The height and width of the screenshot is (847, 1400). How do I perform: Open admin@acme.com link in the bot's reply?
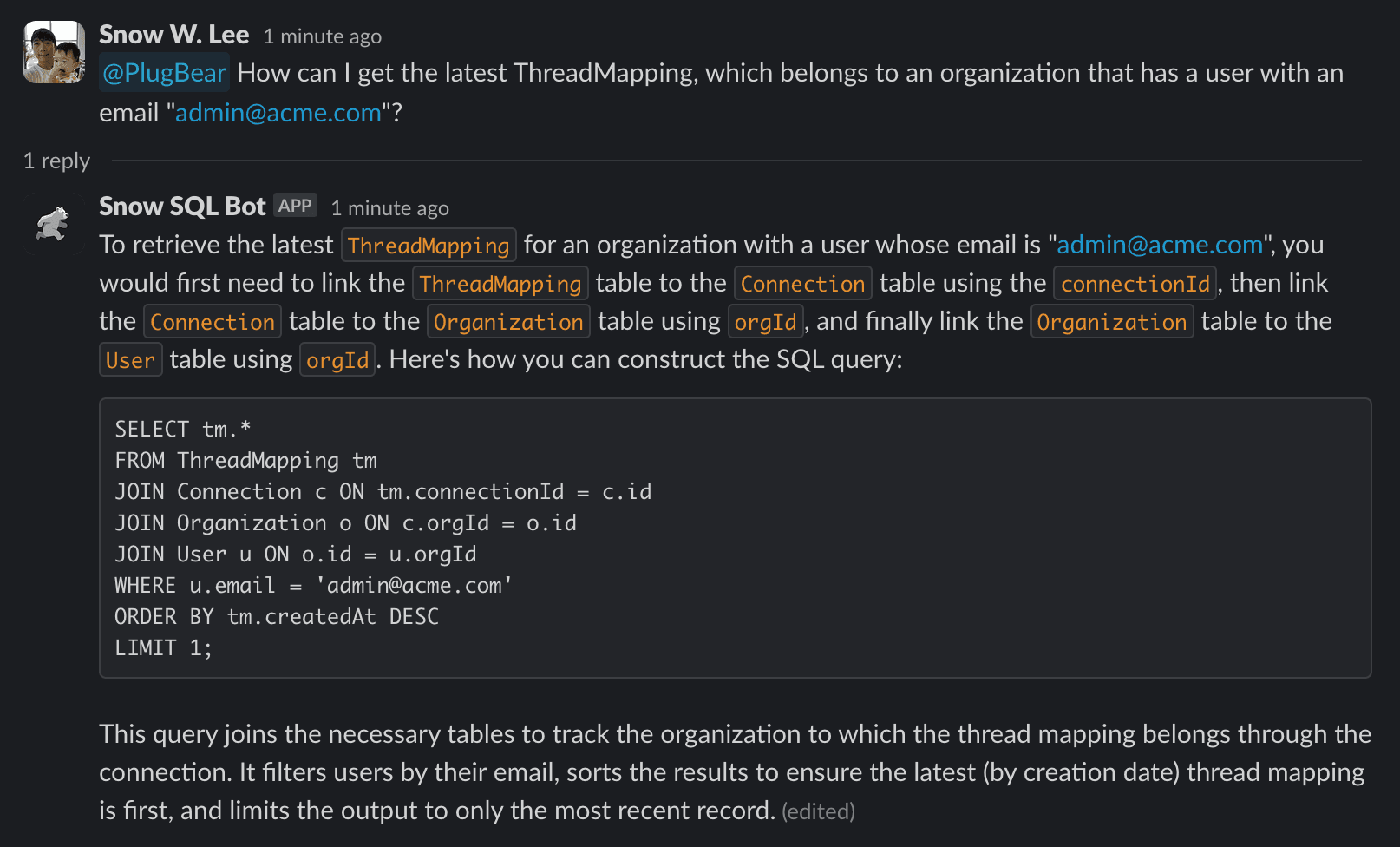click(x=1160, y=245)
